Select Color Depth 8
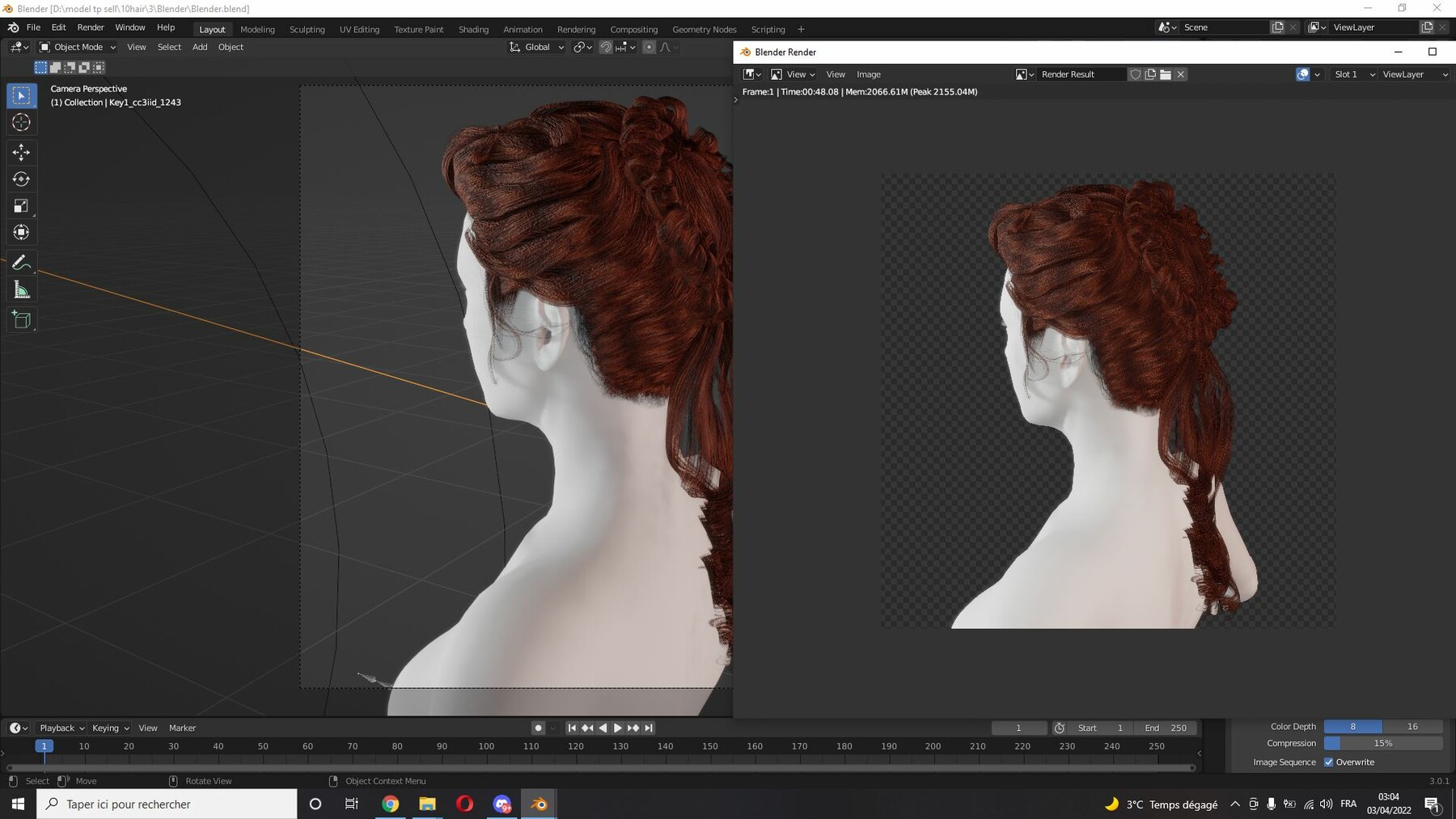Screen dimensions: 1456x819 pyautogui.click(x=1353, y=727)
